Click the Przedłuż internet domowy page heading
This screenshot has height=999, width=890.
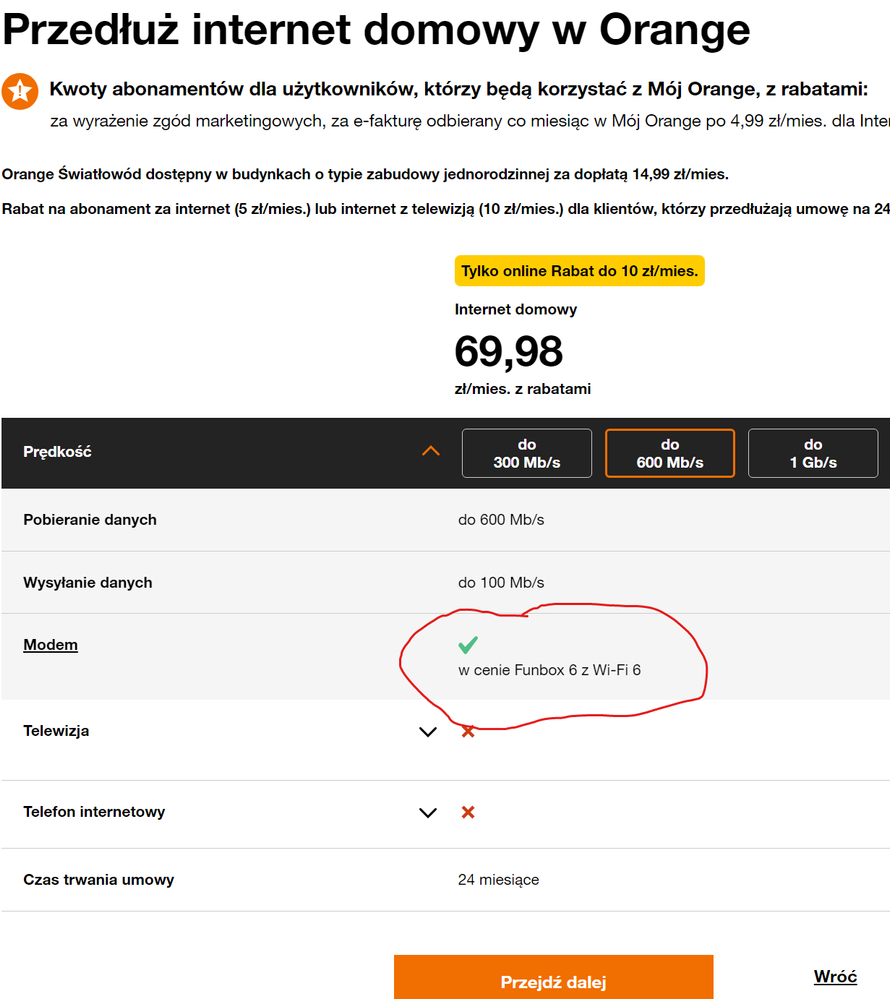[x=376, y=29]
